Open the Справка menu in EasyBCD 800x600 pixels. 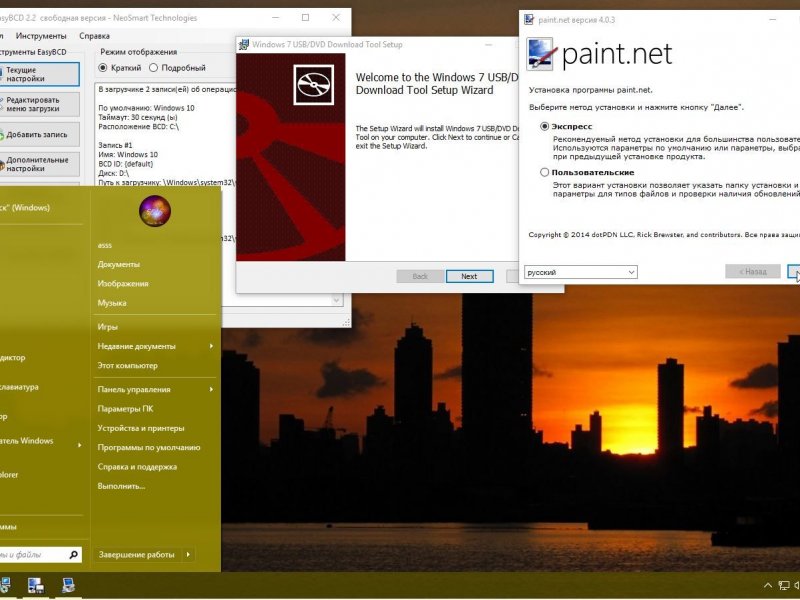(x=94, y=36)
